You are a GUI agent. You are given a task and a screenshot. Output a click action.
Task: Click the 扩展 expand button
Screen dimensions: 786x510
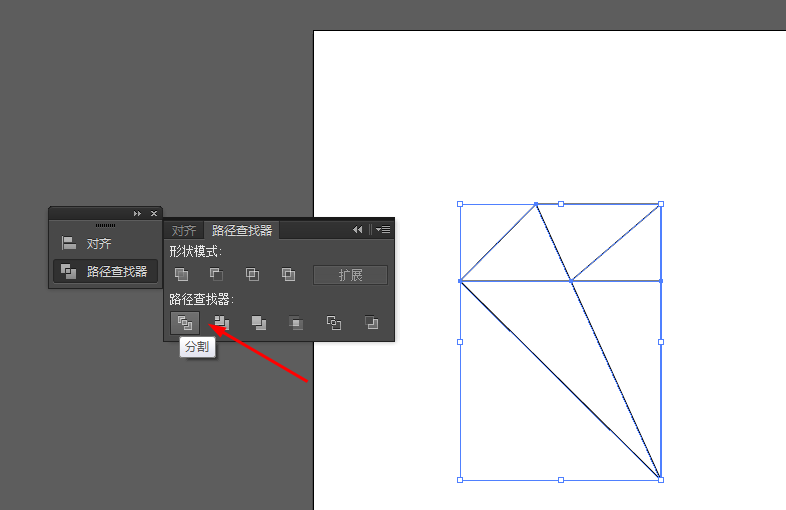pyautogui.click(x=350, y=275)
